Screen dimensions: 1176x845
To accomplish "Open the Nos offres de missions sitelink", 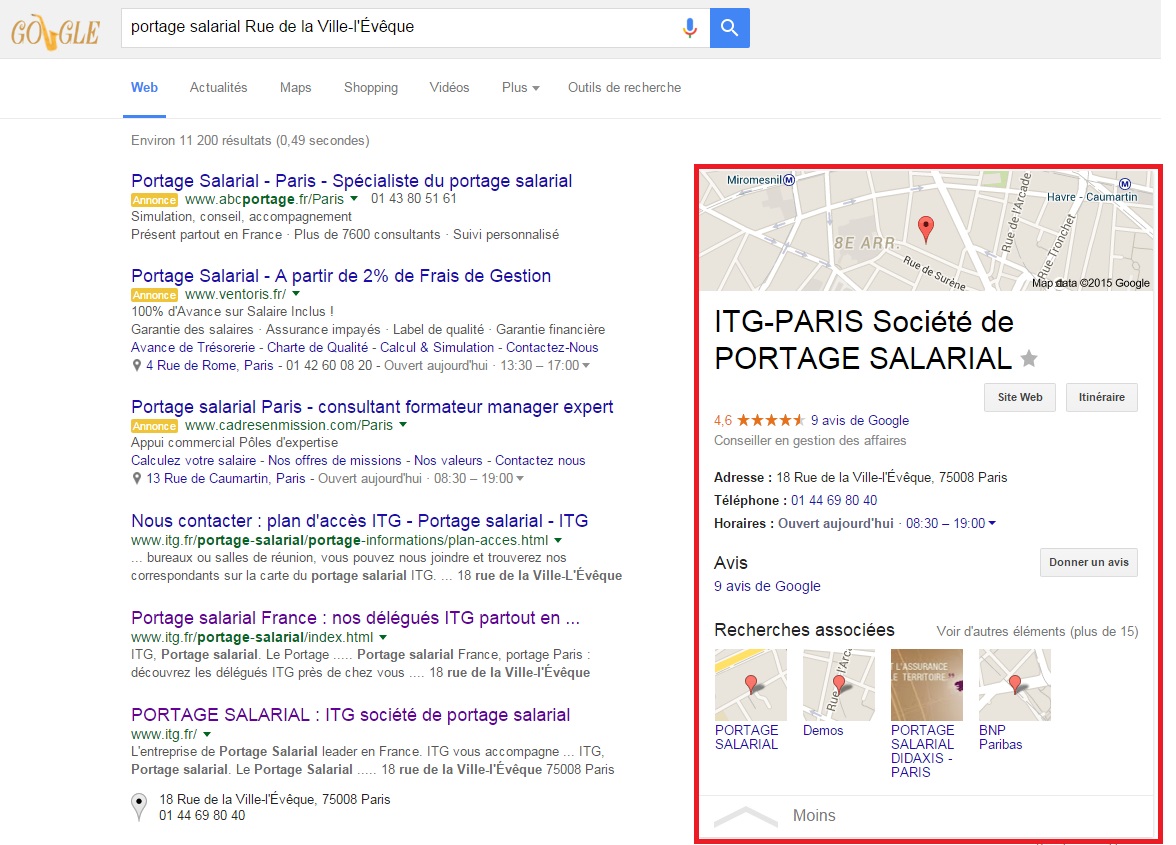I will point(335,460).
